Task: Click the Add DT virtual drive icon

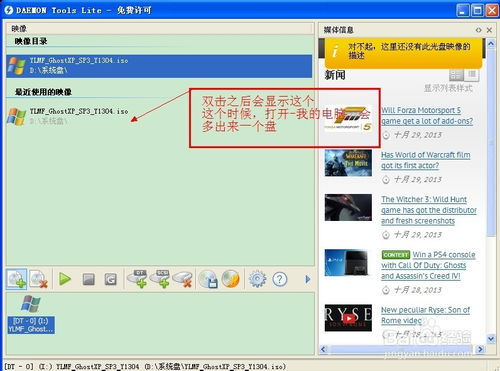Action: click(137, 279)
